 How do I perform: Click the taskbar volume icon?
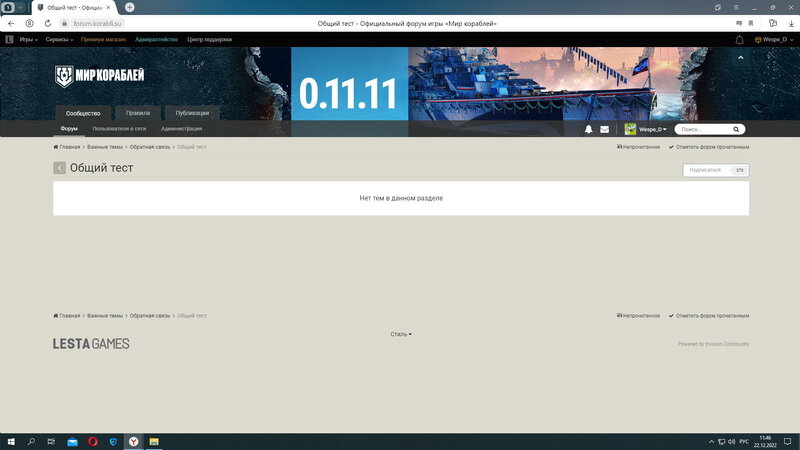pyautogui.click(x=732, y=442)
